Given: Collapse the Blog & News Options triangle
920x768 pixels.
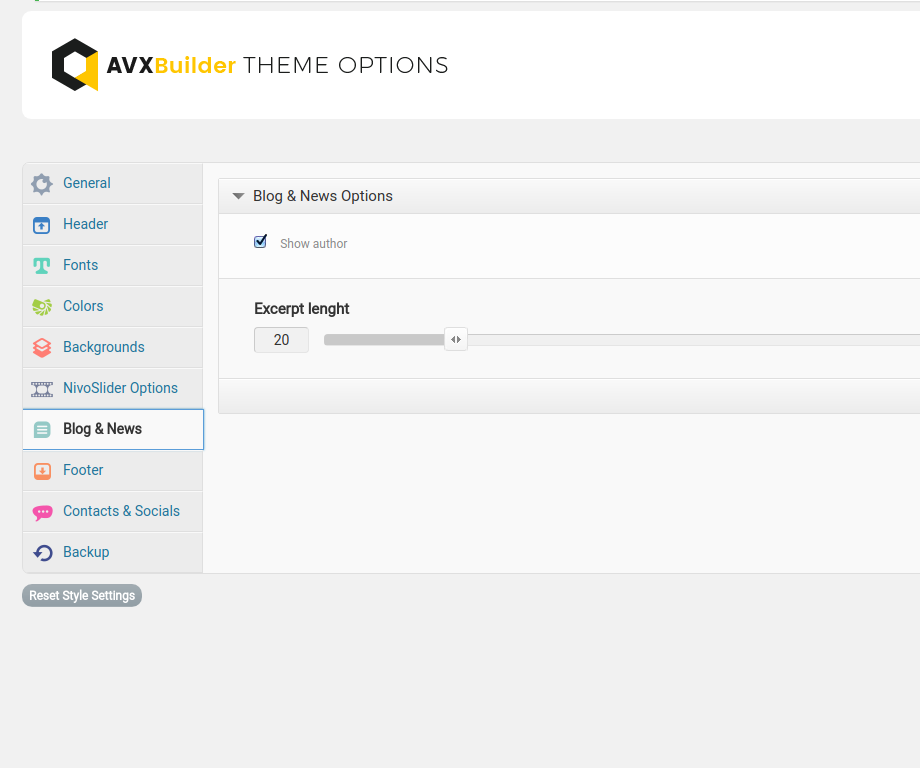Looking at the screenshot, I should (238, 197).
